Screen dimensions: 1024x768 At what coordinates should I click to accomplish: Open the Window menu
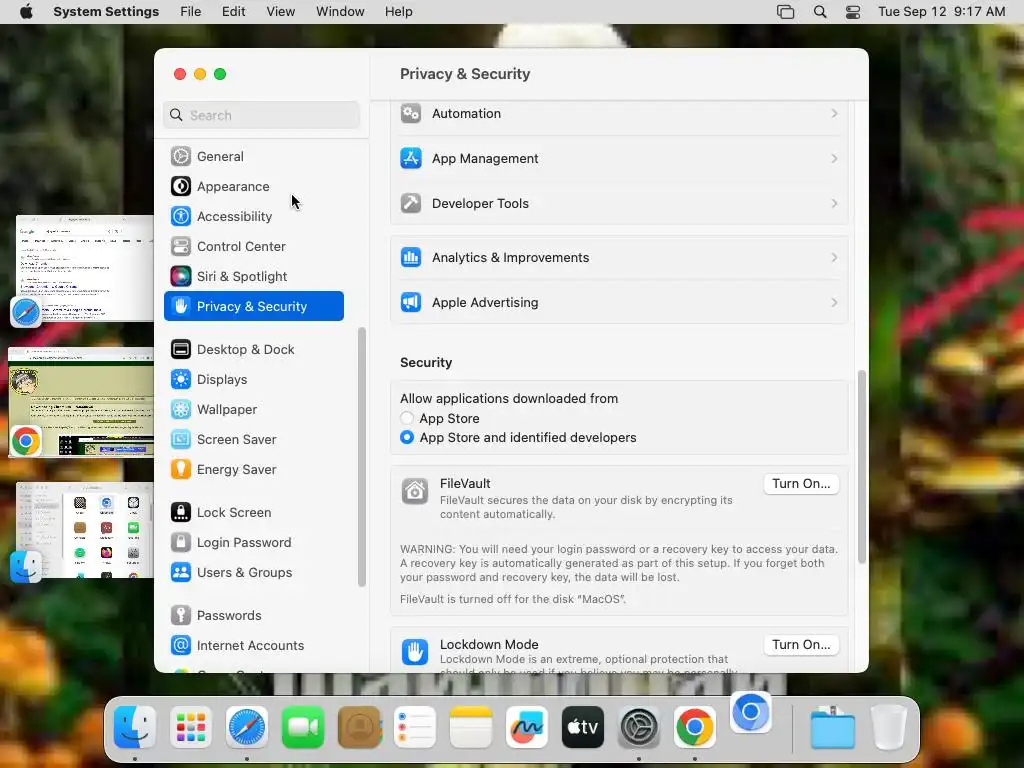coord(340,12)
